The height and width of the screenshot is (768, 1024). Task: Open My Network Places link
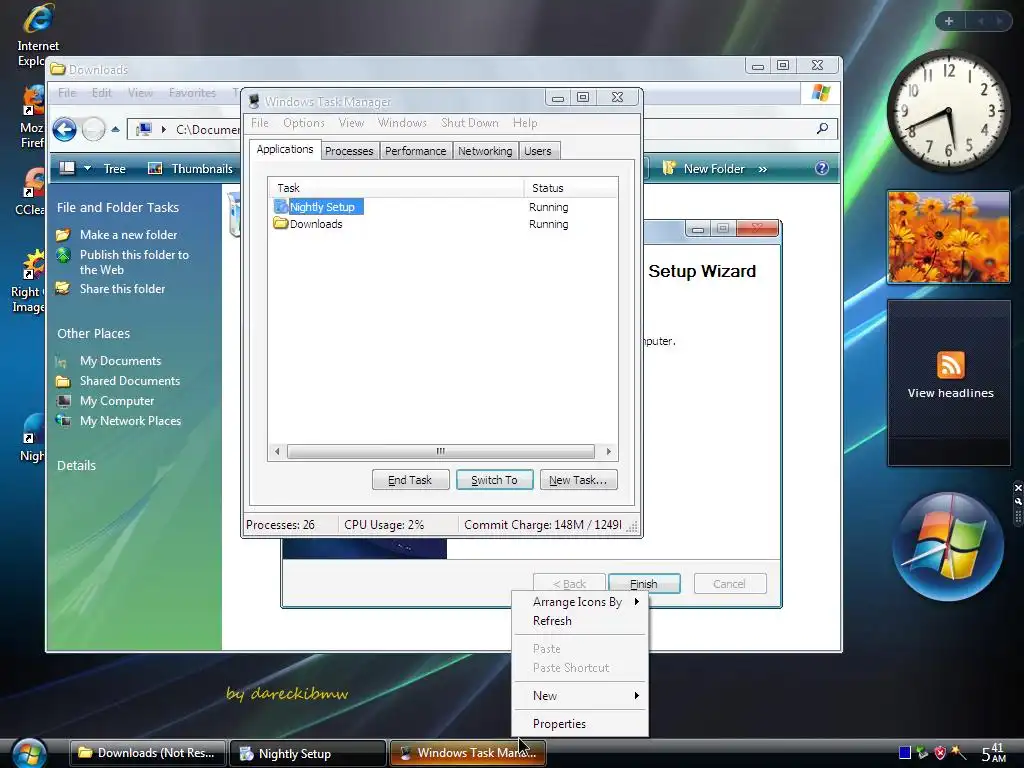[131, 421]
